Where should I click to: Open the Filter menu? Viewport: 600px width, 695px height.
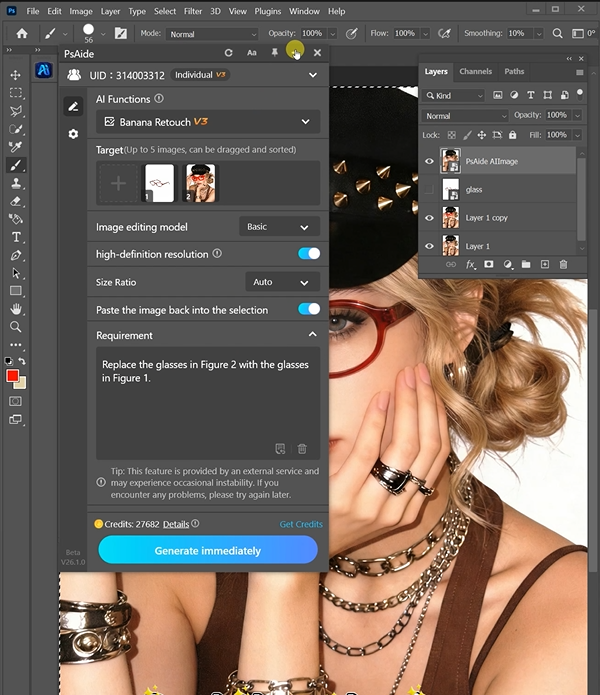pos(192,11)
